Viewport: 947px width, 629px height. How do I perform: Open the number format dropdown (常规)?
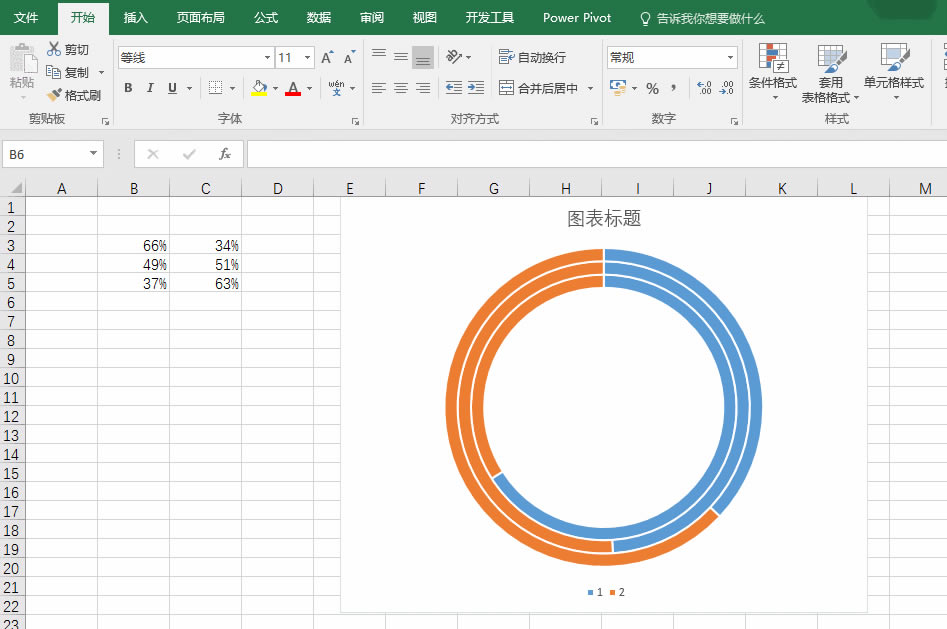pyautogui.click(x=730, y=57)
